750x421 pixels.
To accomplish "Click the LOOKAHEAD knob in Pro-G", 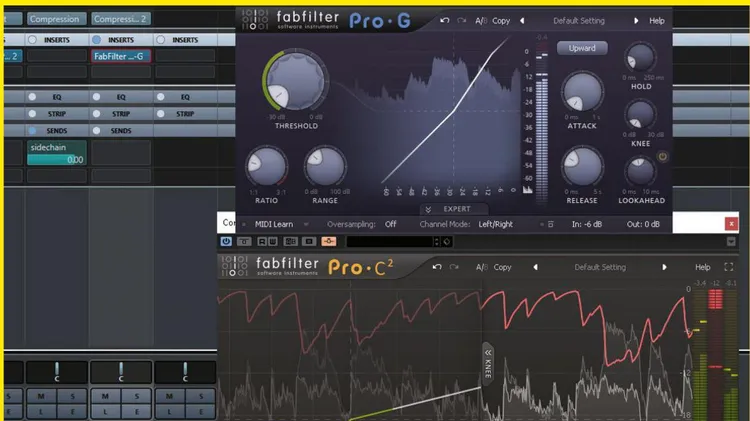I will click(x=640, y=171).
